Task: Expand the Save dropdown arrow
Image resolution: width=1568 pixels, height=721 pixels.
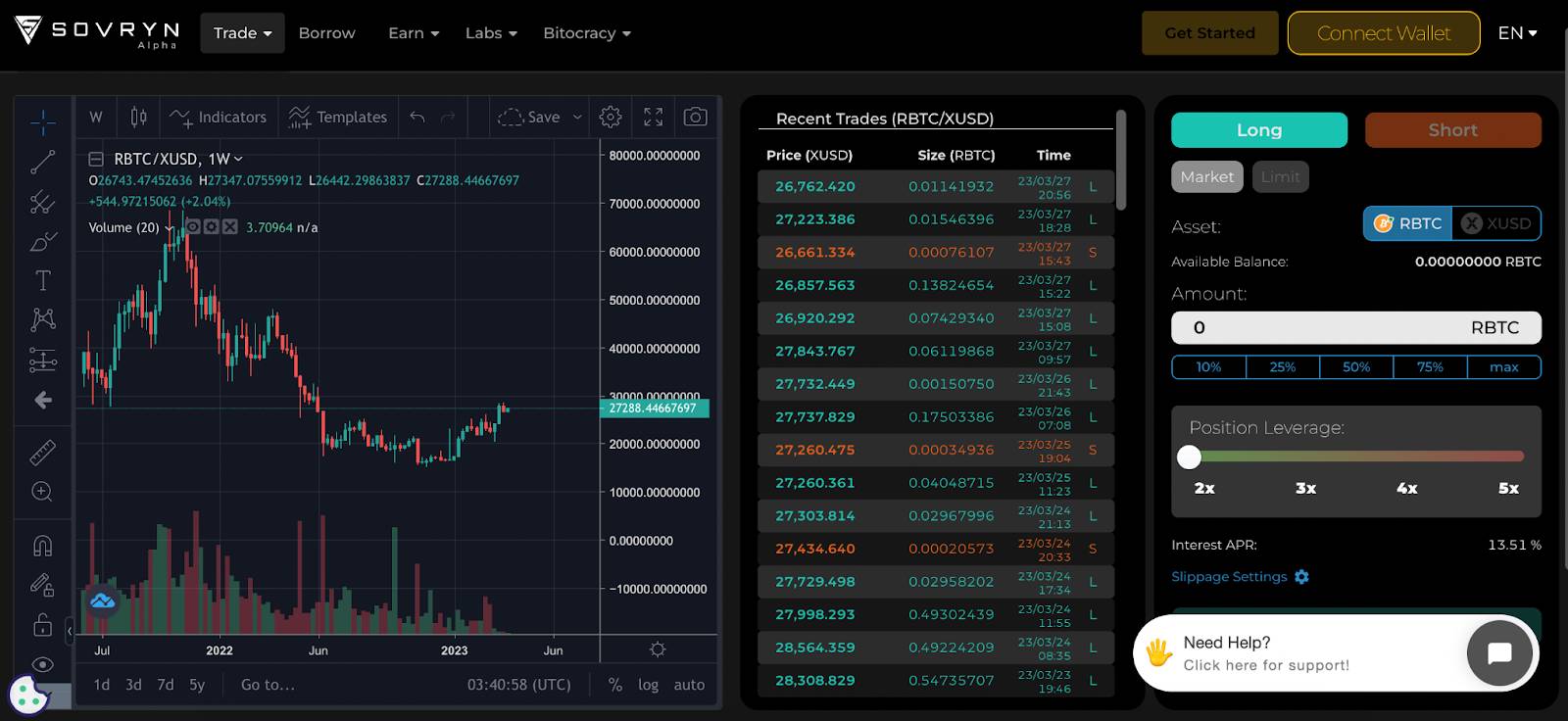Action: (577, 117)
